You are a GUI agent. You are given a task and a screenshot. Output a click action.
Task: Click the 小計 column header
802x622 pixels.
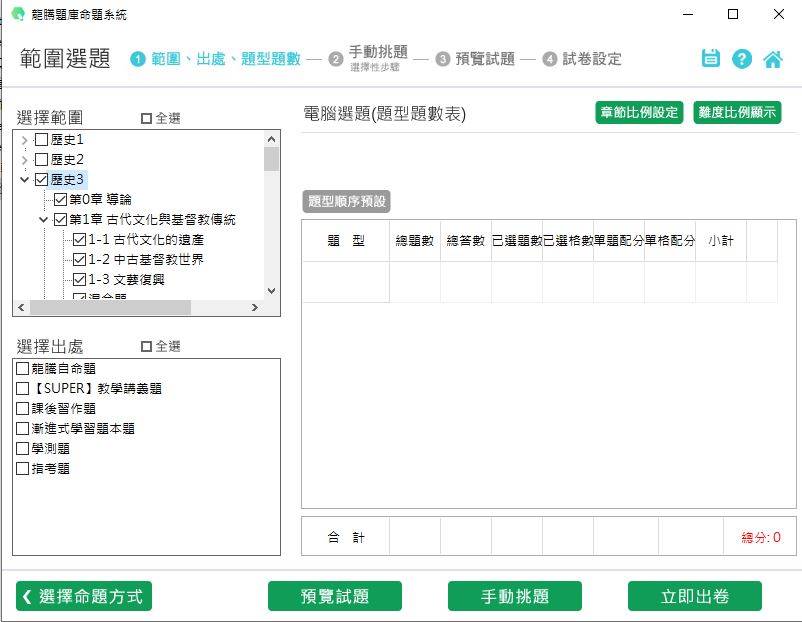tap(721, 241)
